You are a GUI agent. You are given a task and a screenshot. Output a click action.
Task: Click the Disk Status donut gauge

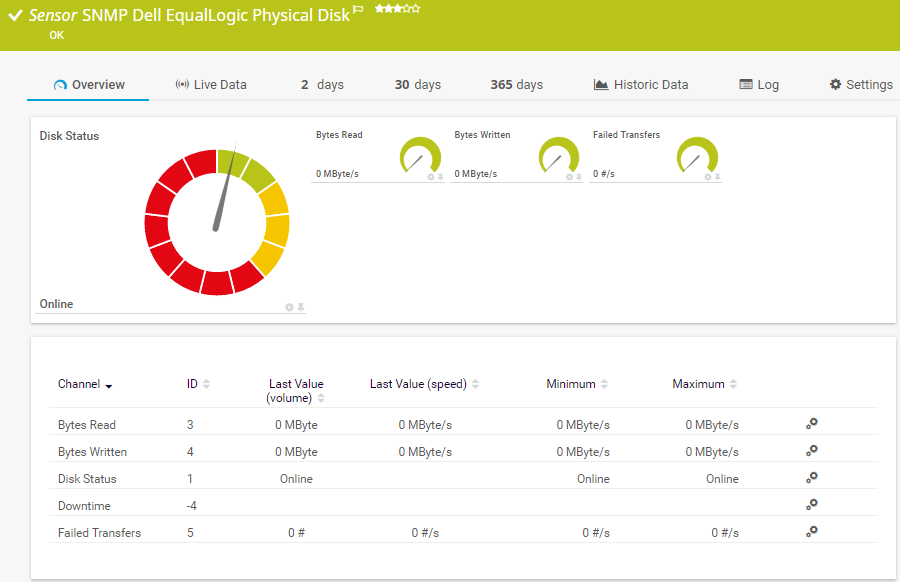[x=217, y=222]
